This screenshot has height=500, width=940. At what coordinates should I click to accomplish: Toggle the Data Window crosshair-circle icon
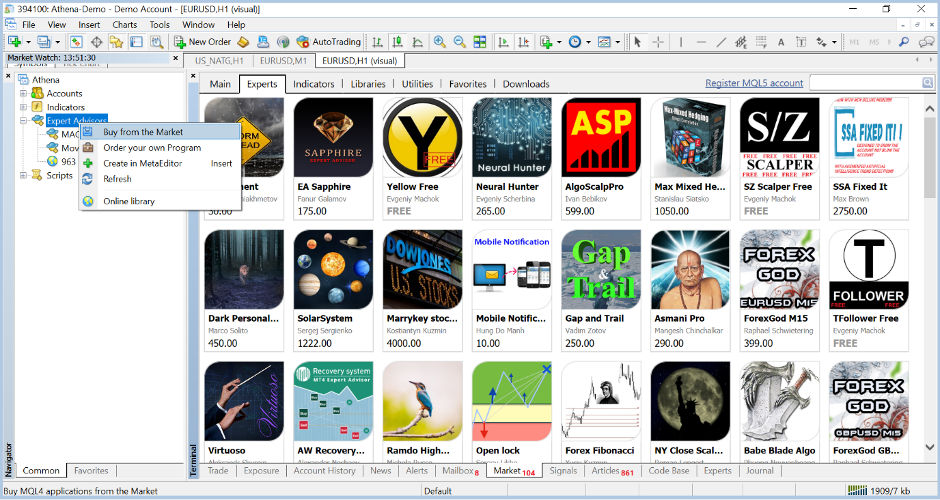click(96, 42)
